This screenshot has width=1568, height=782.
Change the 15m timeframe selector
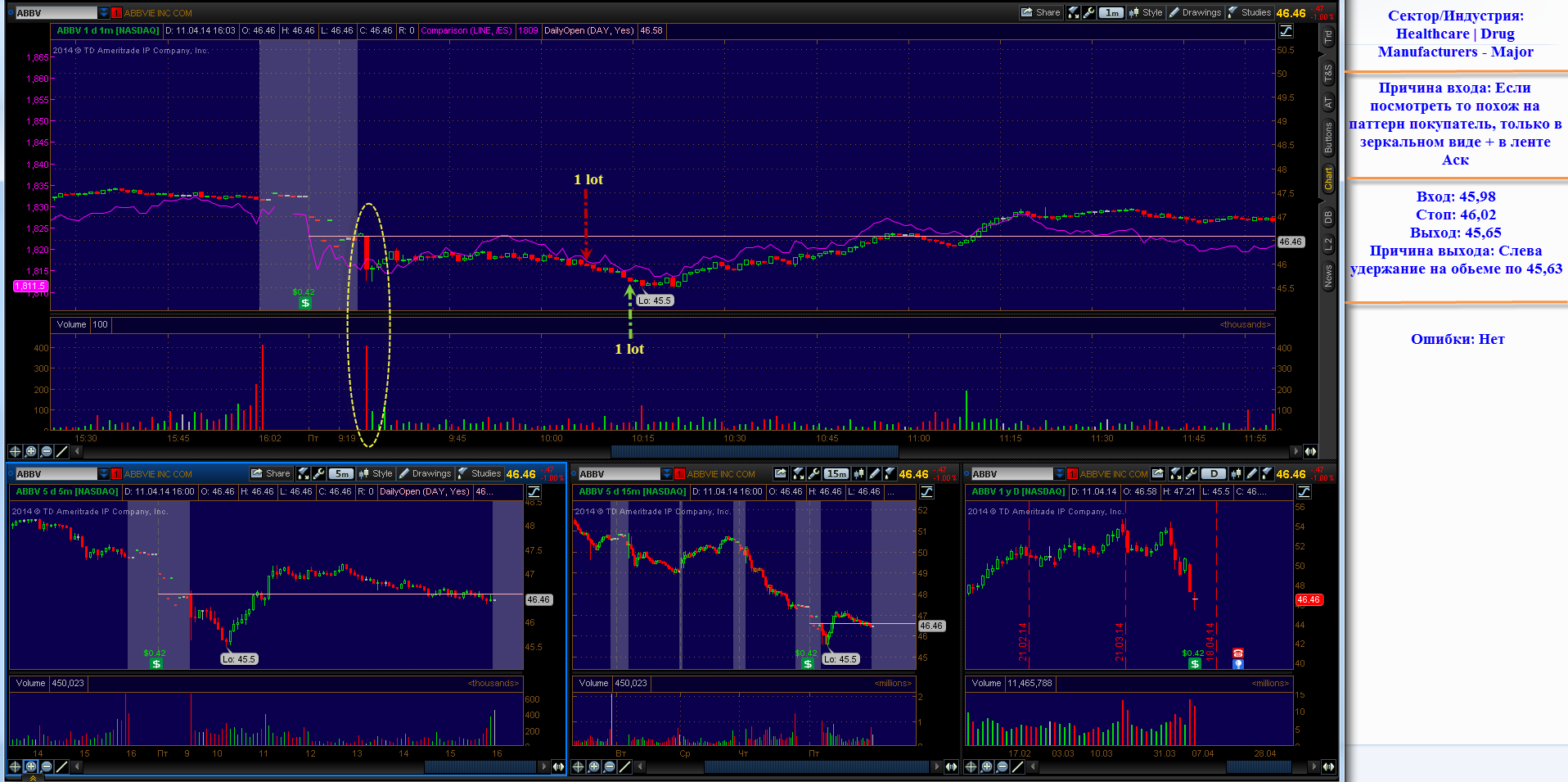click(836, 473)
